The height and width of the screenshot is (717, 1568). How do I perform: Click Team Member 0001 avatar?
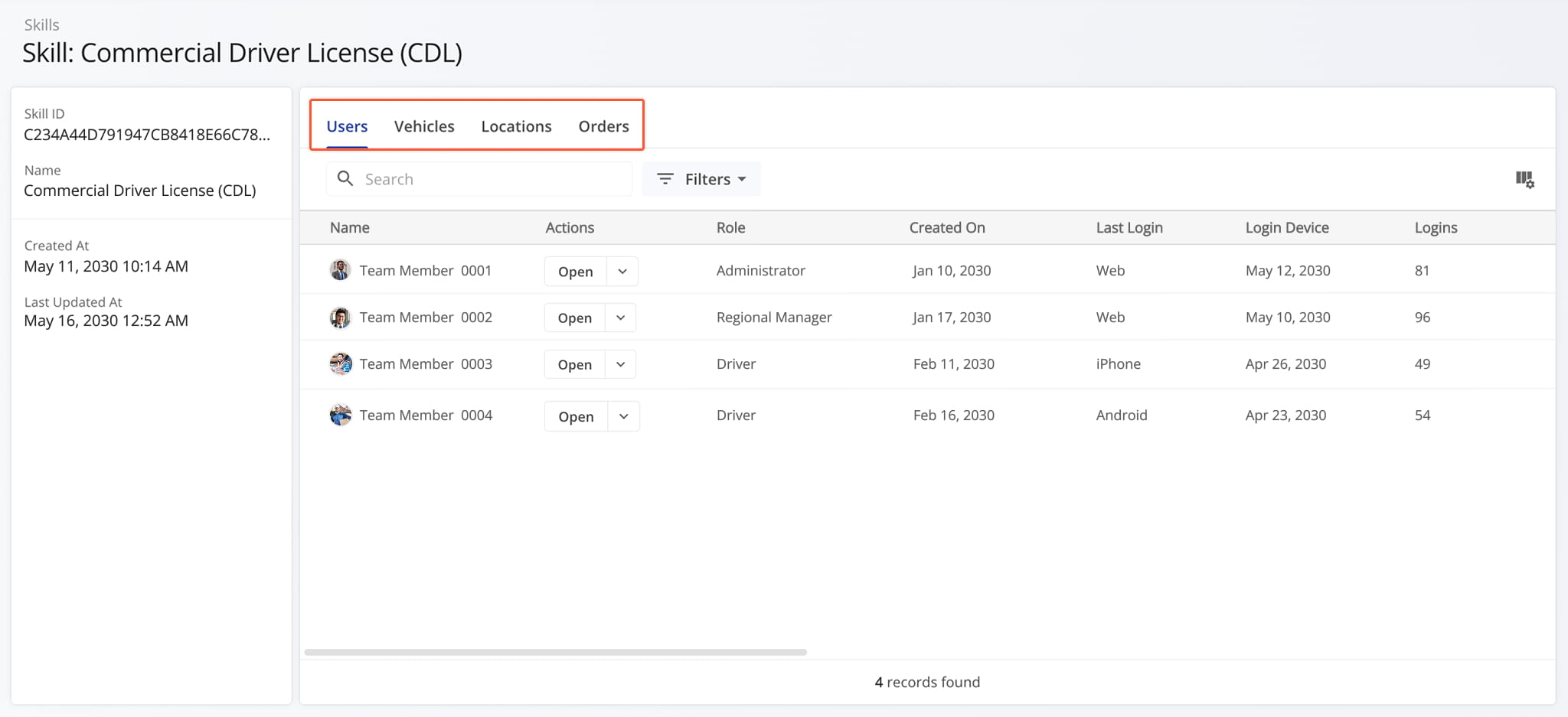340,270
